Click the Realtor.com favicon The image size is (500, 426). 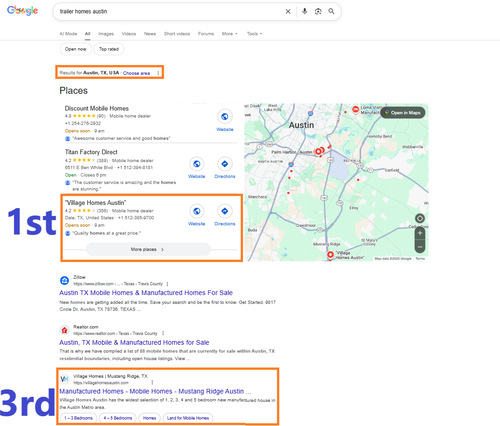point(64,330)
